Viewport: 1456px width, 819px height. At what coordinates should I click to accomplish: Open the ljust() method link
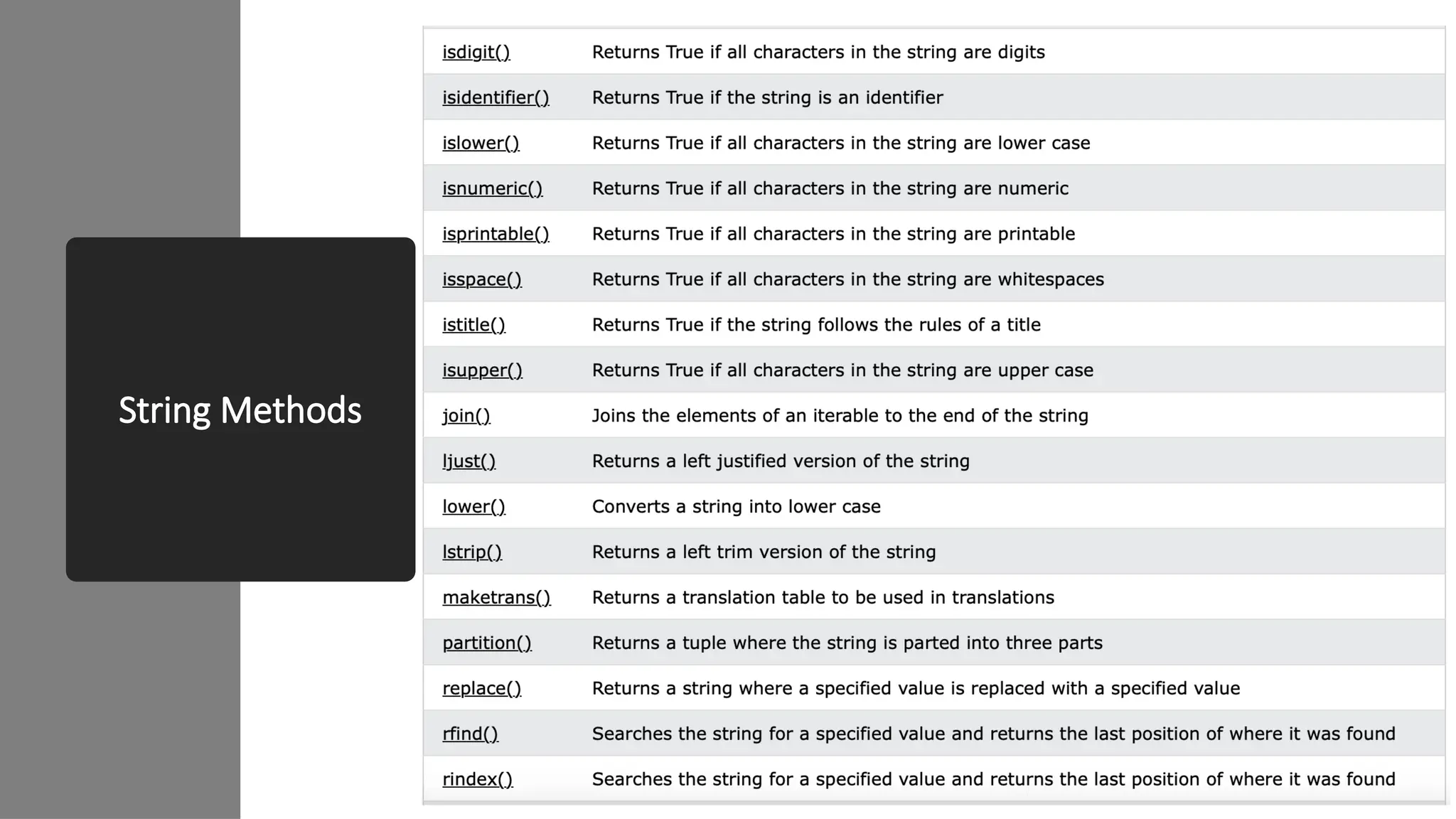(x=469, y=461)
